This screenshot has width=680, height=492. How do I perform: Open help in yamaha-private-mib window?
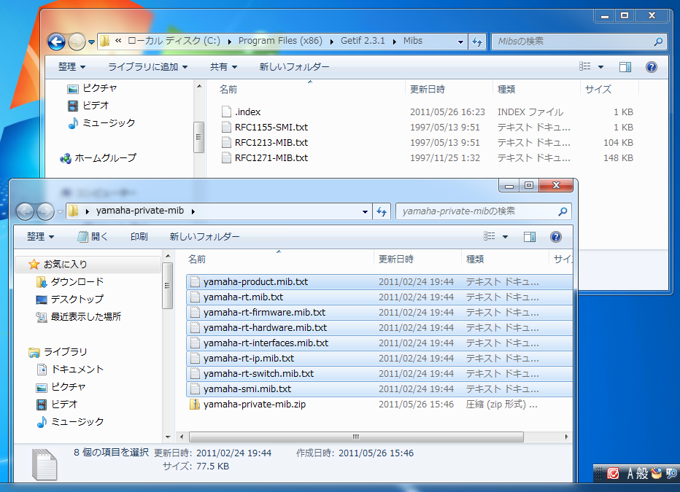556,237
